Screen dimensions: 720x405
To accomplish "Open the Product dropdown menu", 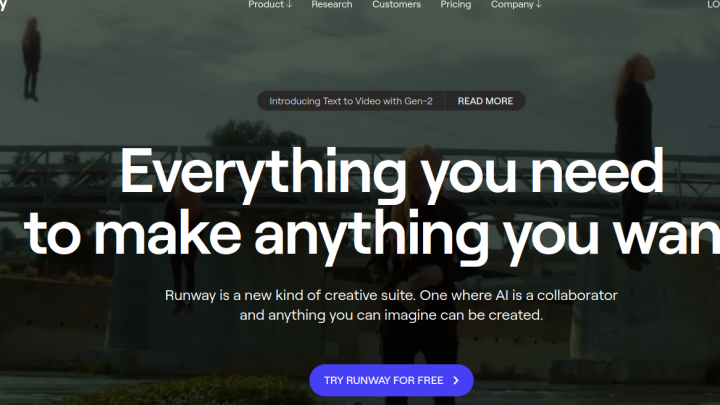I will [x=270, y=4].
